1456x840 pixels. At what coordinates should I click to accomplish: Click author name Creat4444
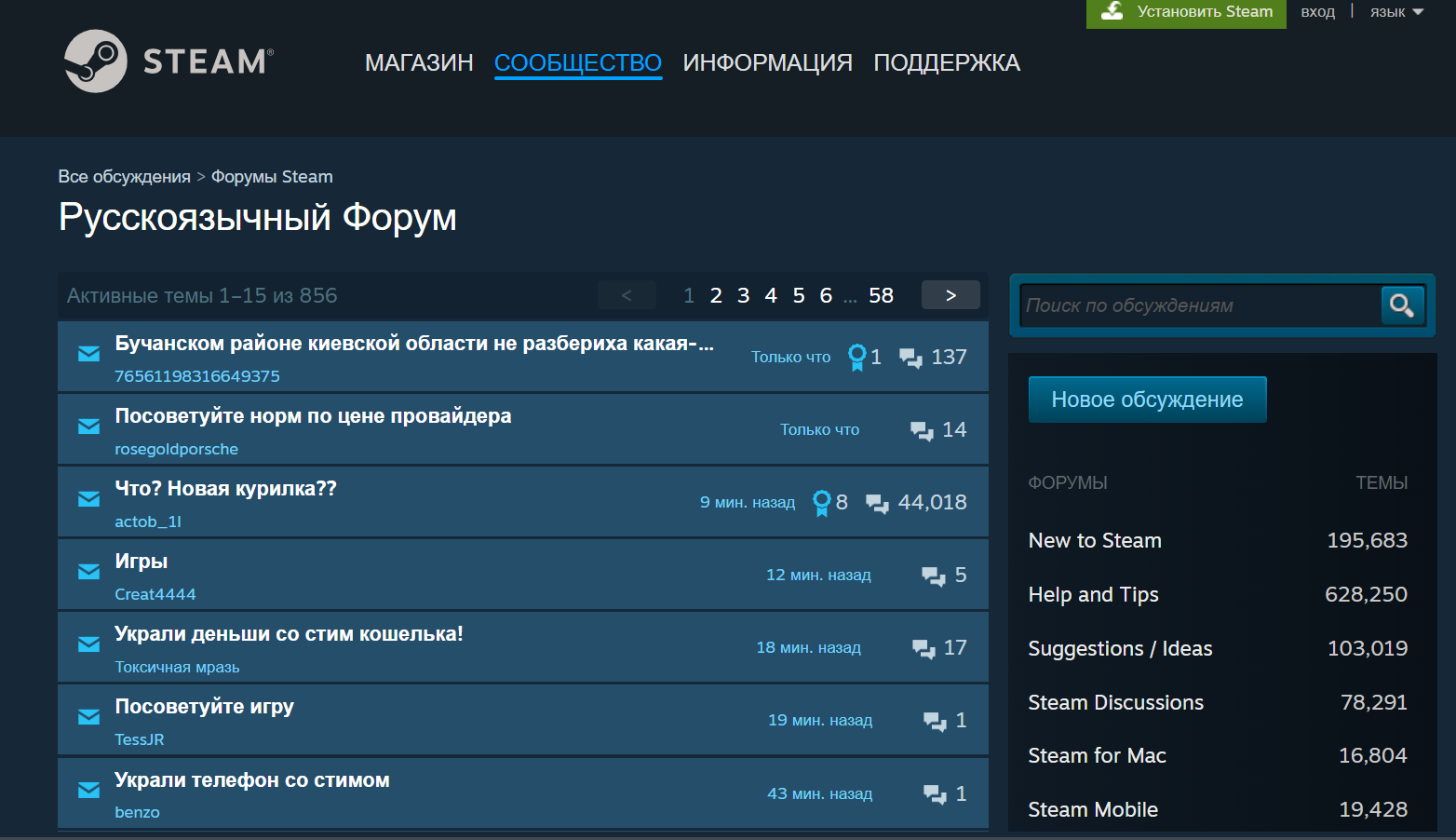click(x=155, y=594)
